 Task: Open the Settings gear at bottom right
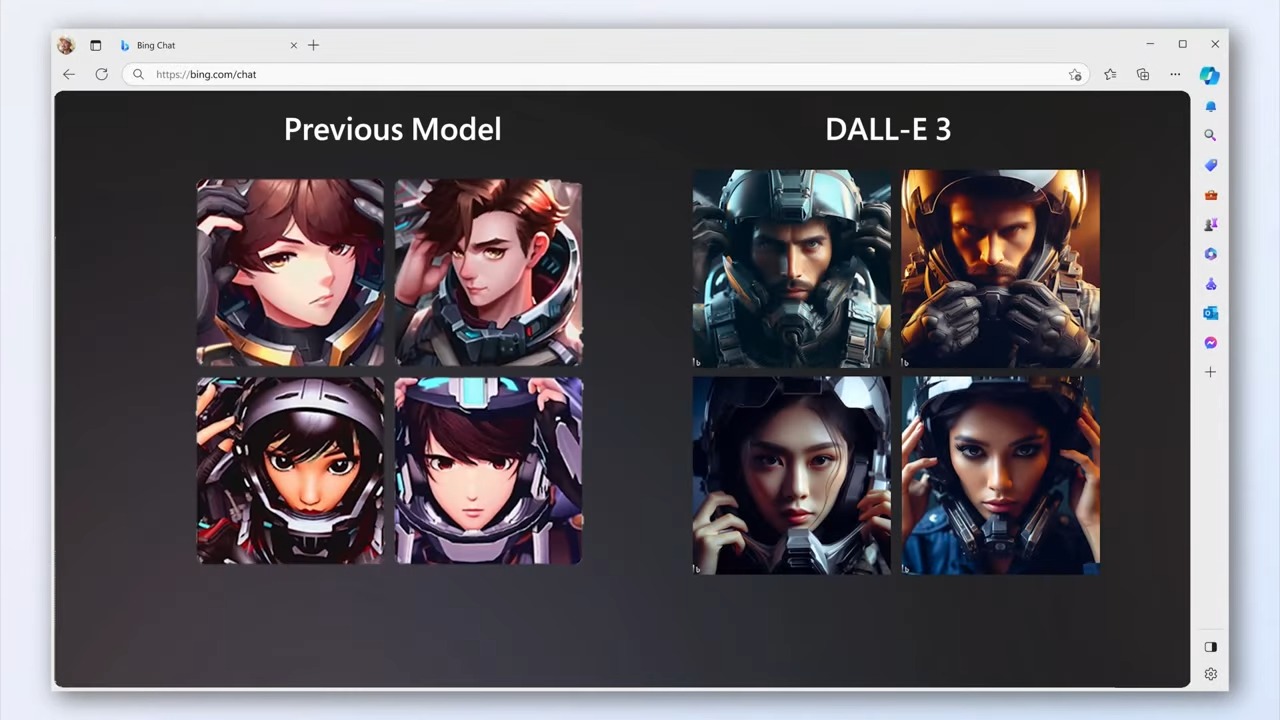click(1210, 674)
